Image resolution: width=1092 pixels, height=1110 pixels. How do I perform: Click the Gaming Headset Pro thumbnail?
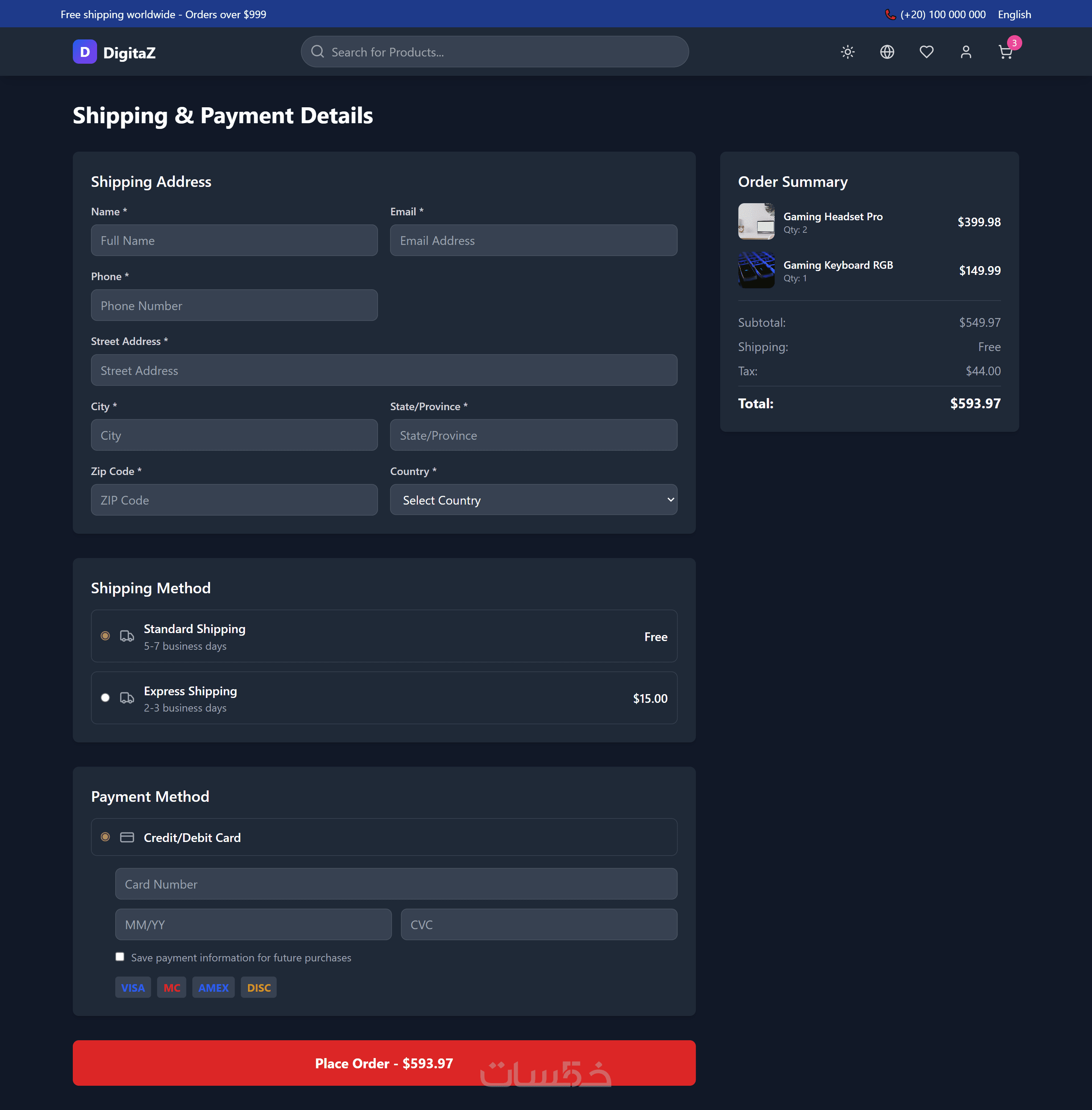point(756,221)
